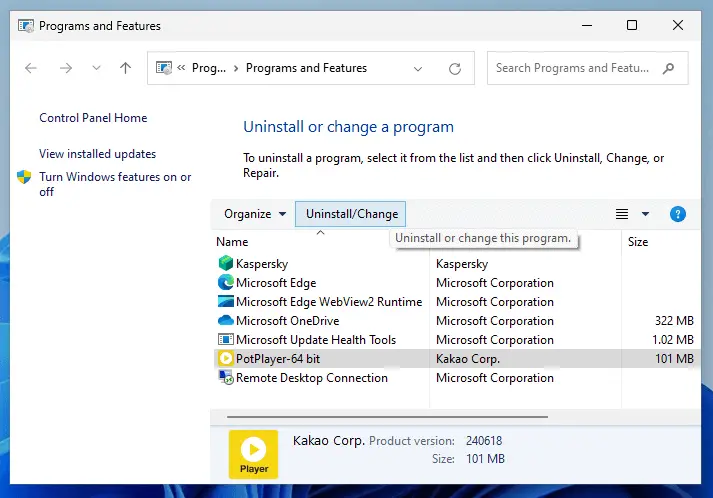
Task: Click the 101 MB size in PotPlayer row
Action: click(x=674, y=359)
